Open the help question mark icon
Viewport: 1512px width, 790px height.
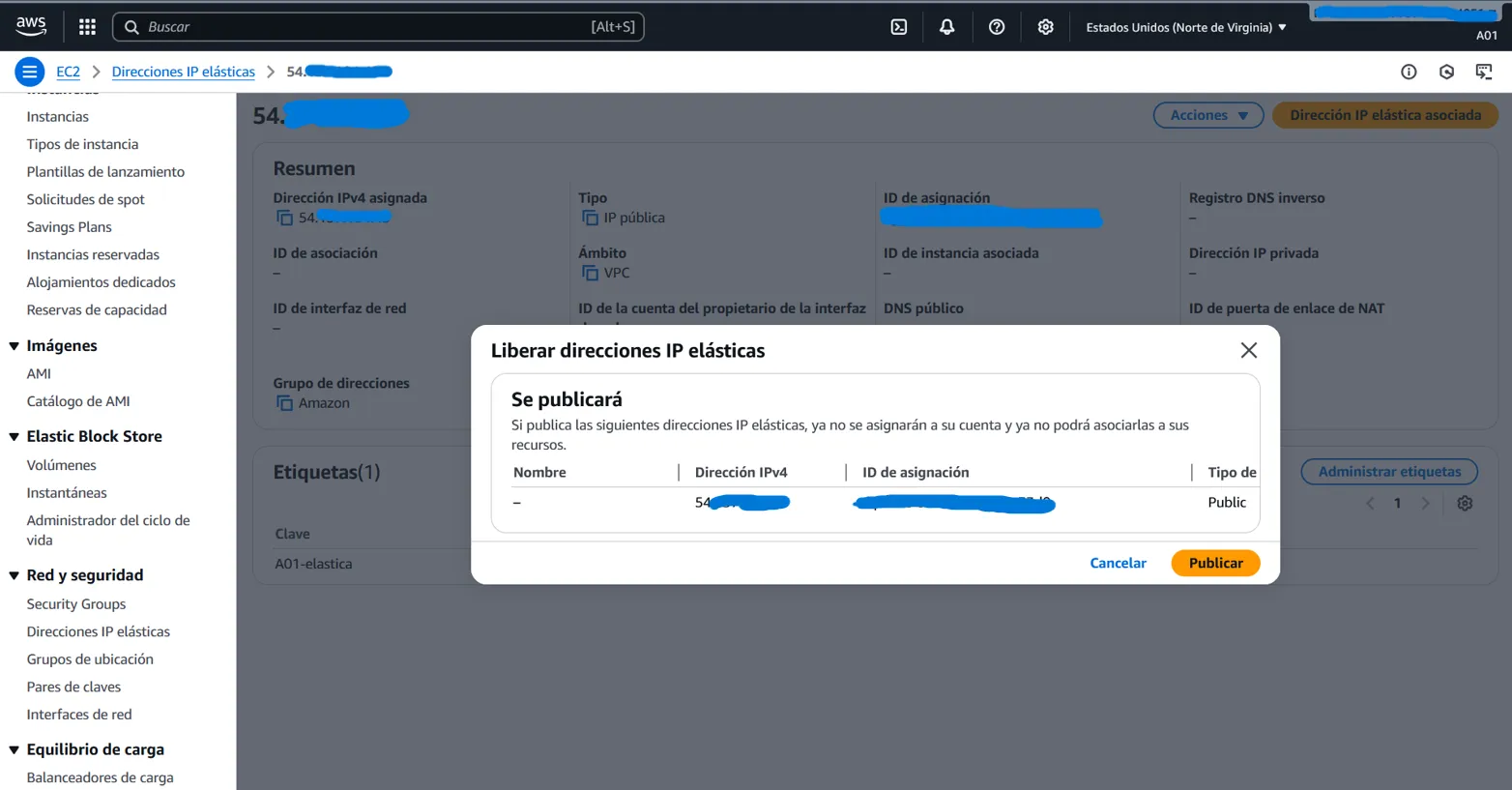point(996,27)
